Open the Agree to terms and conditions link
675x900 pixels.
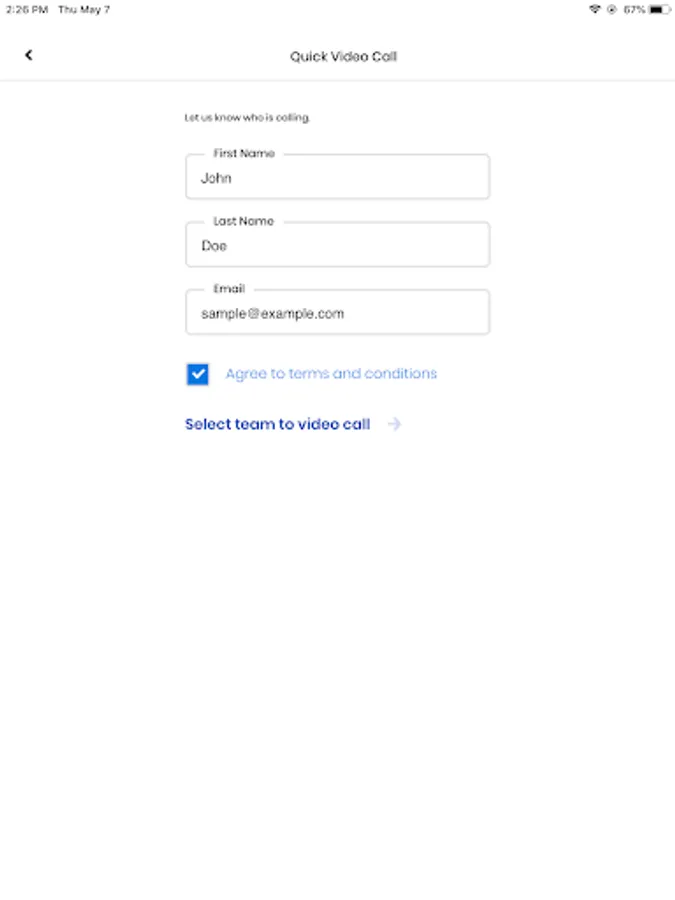pyautogui.click(x=331, y=374)
